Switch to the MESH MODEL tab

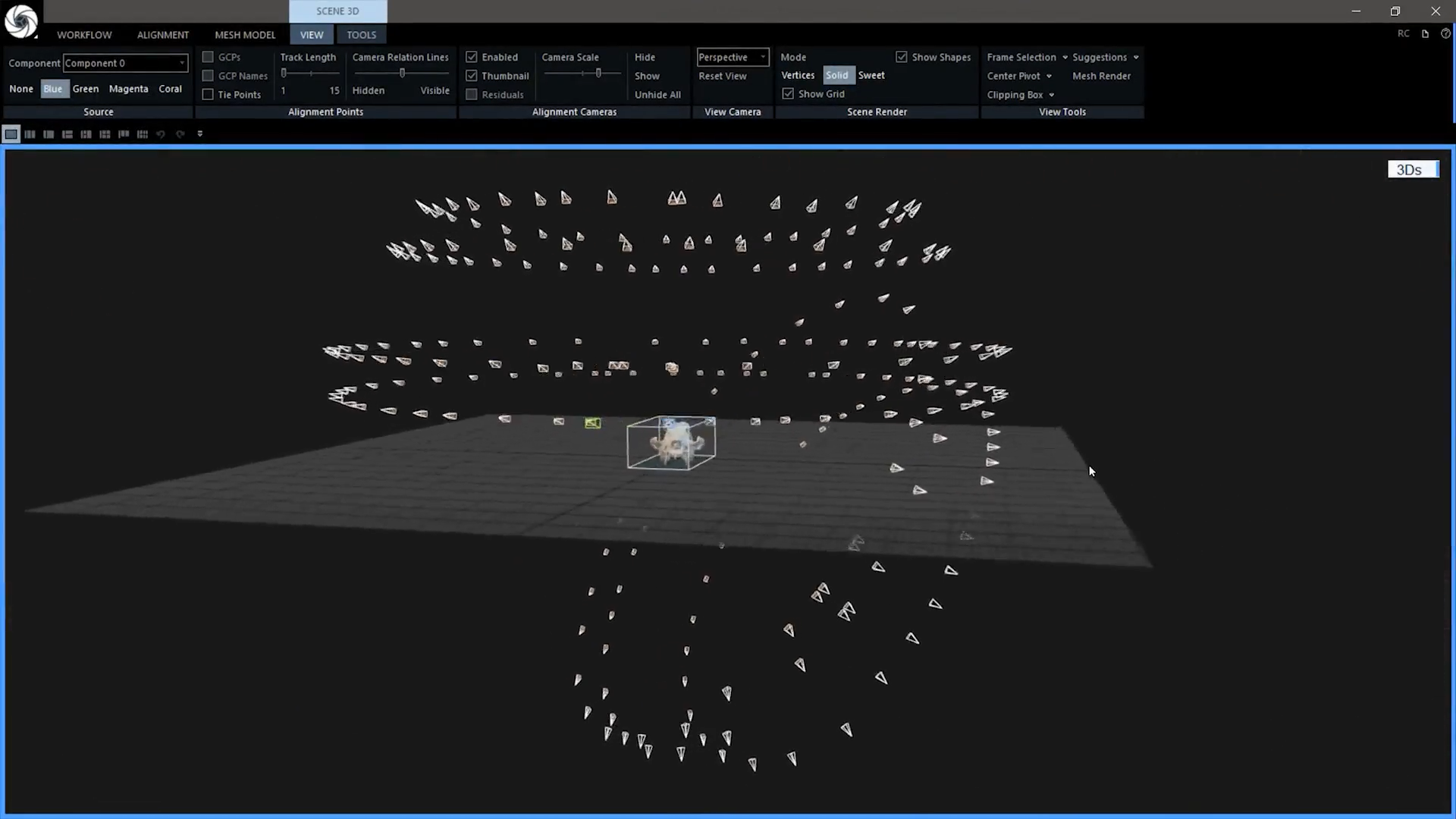click(x=245, y=35)
